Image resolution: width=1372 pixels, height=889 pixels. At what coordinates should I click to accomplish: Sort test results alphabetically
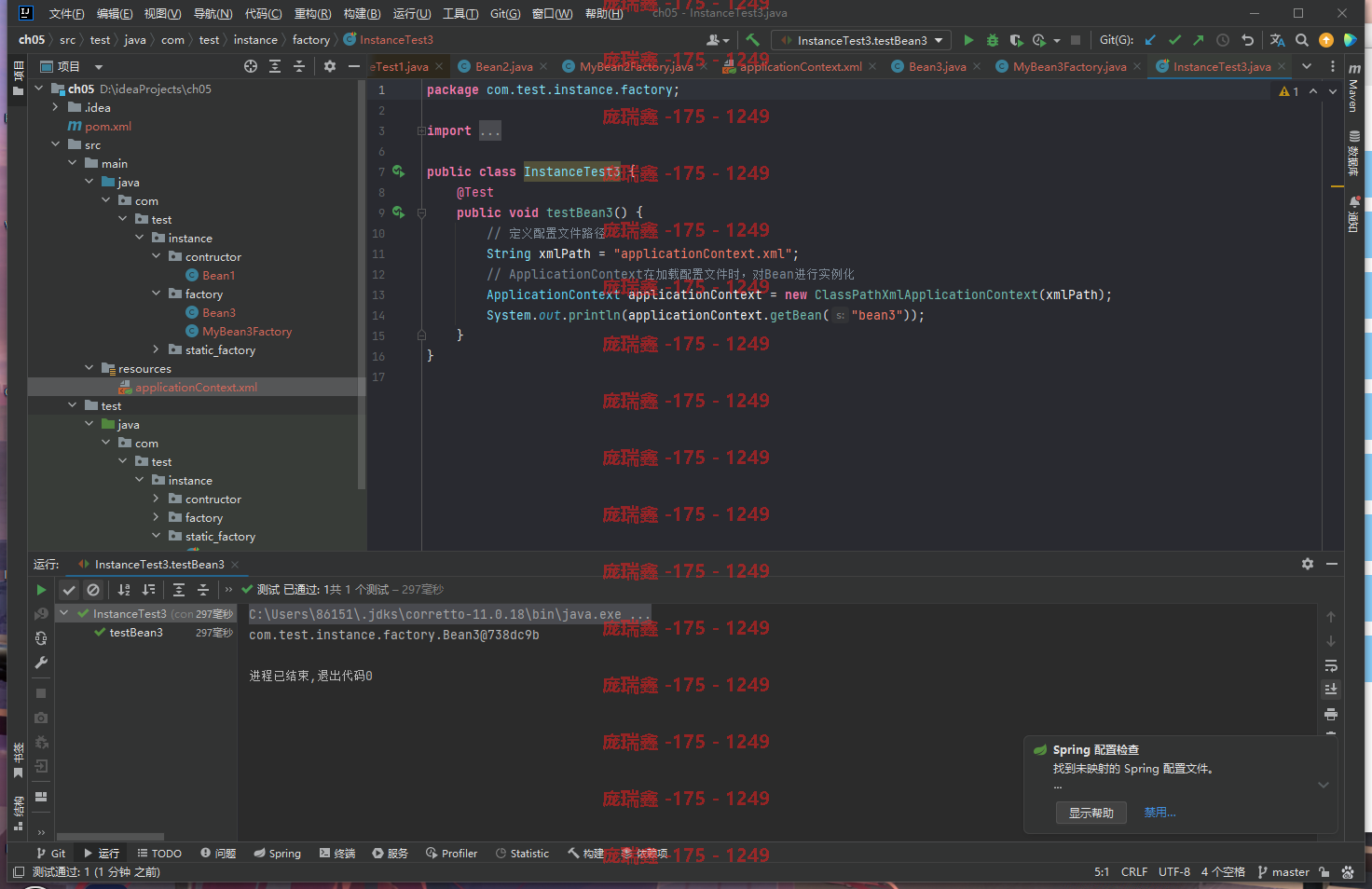click(x=124, y=590)
